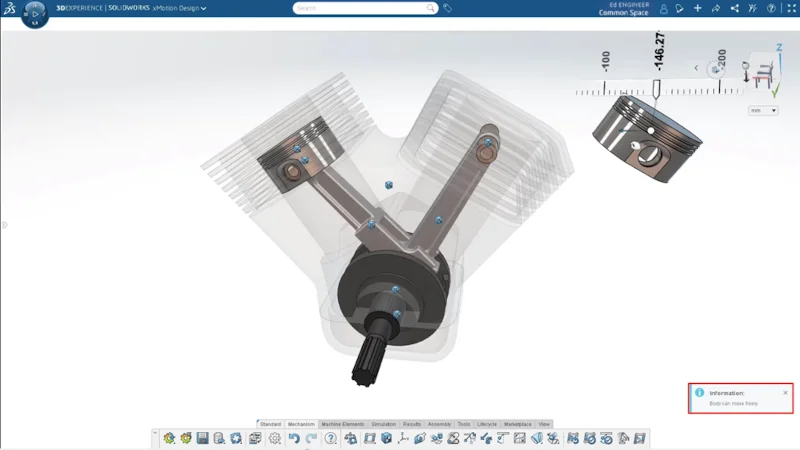The height and width of the screenshot is (450, 800).
Task: Switch to the Mechanism tab
Action: tap(301, 424)
